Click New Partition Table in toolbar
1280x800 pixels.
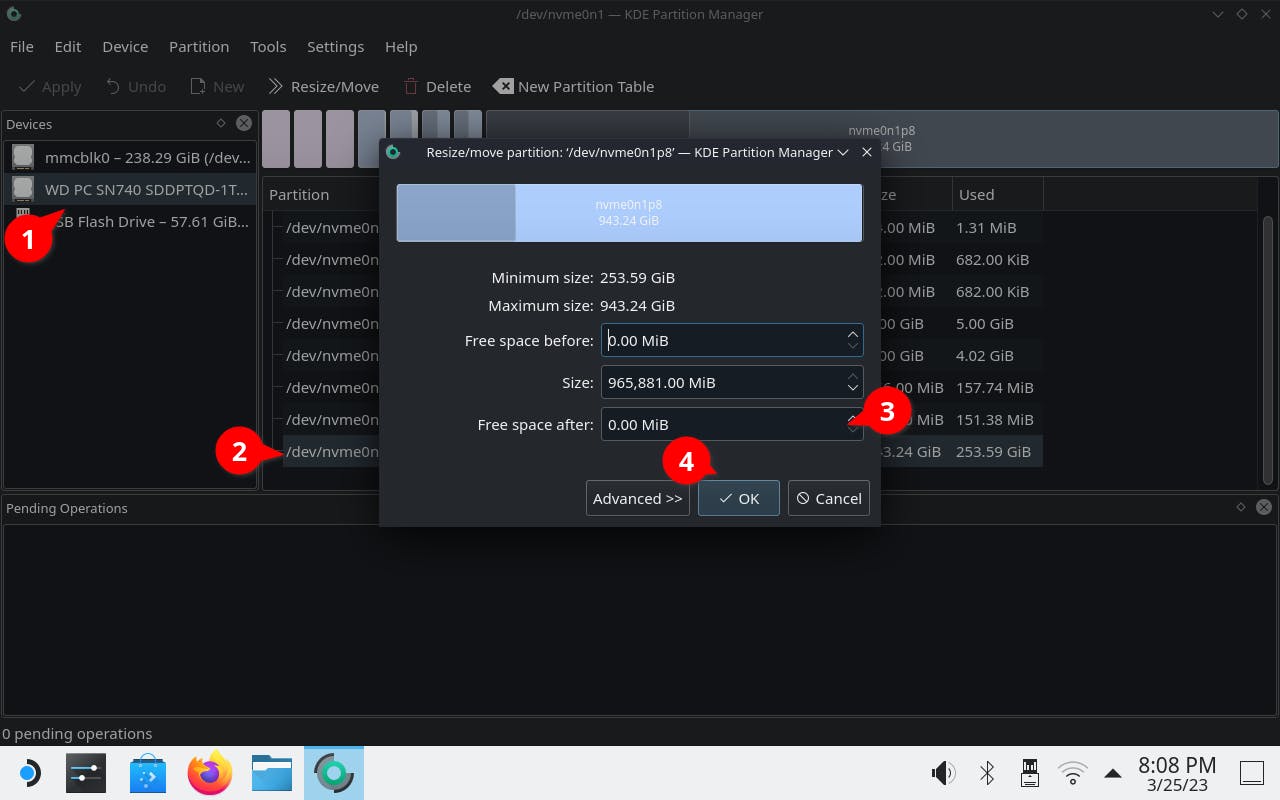[x=574, y=87]
